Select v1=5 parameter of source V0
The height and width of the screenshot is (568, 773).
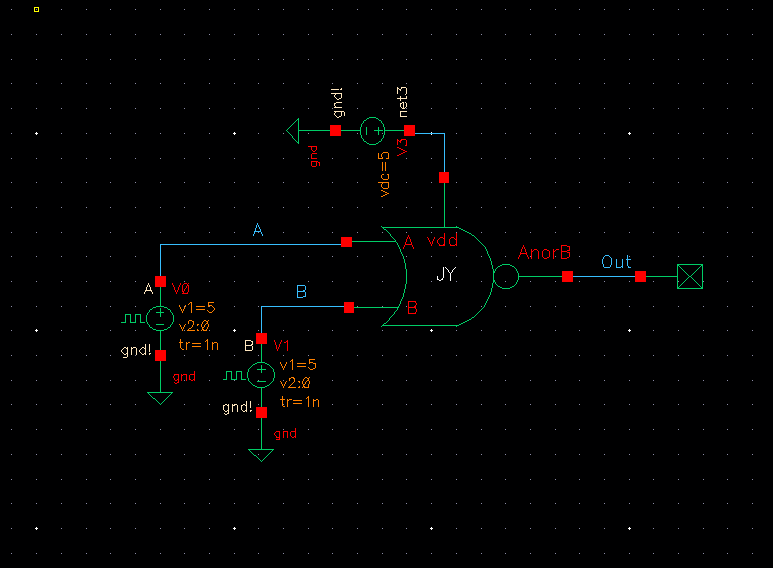point(197,308)
